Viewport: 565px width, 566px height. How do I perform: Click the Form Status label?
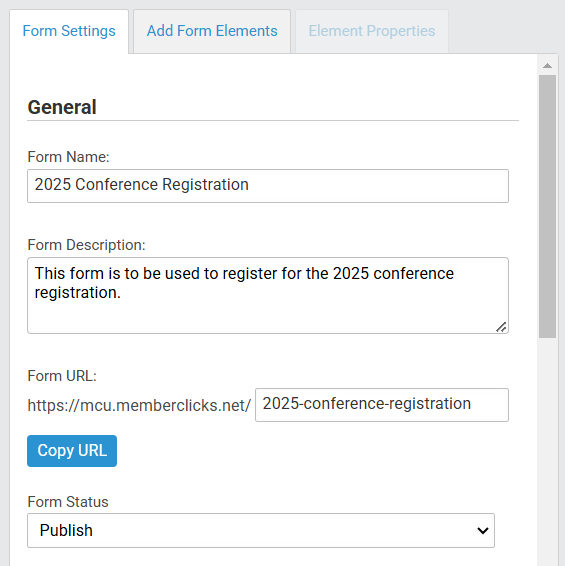68,502
